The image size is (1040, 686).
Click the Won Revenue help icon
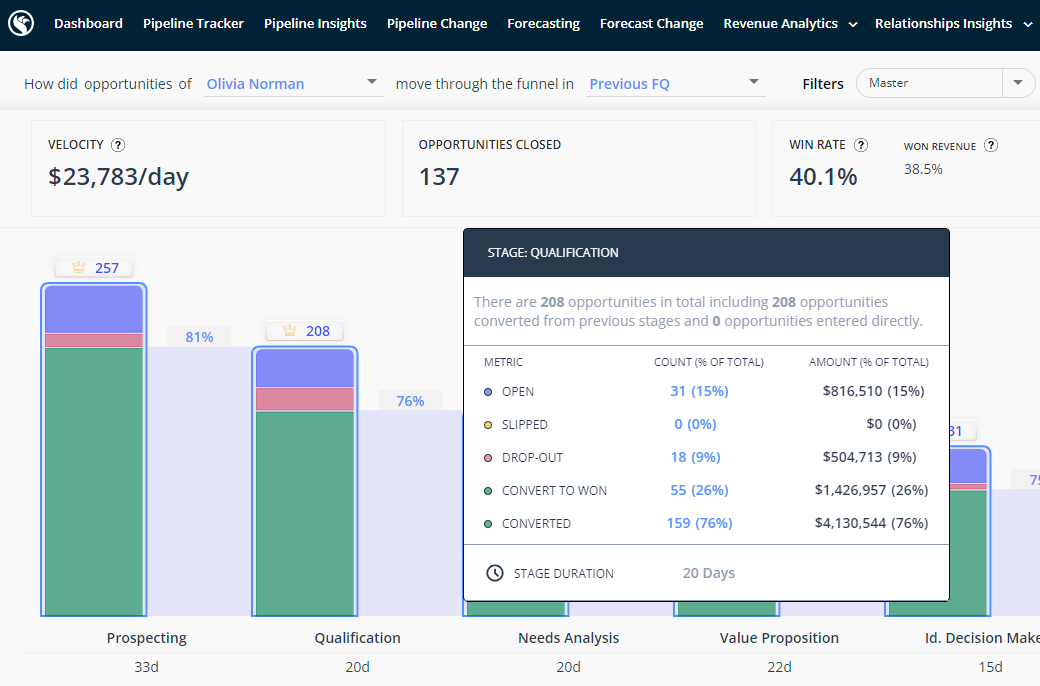coord(991,145)
